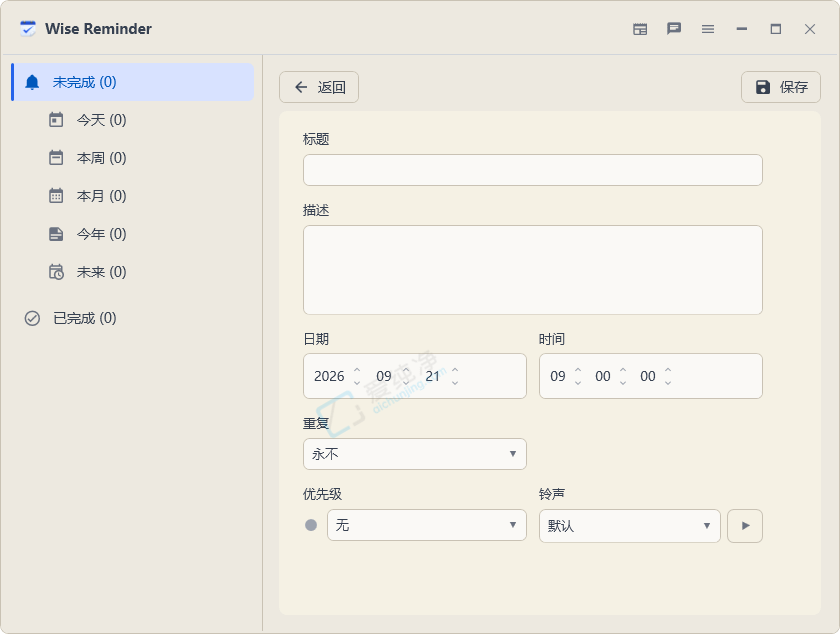The height and width of the screenshot is (634, 840).
Task: Open the calendar view icon in title bar
Action: [640, 29]
